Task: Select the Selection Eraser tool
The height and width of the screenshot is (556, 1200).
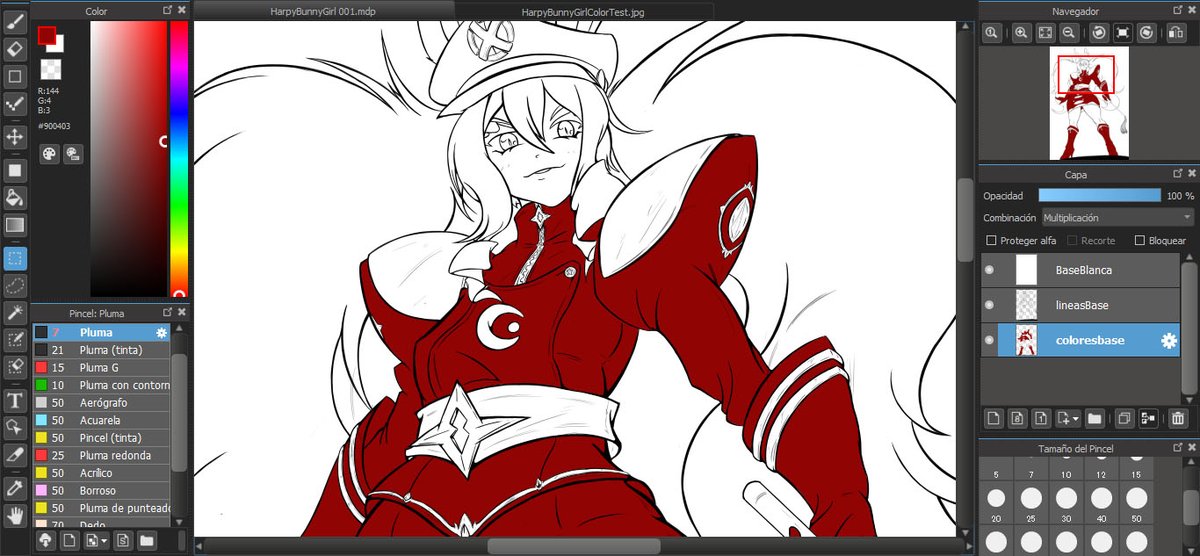Action: 15,368
